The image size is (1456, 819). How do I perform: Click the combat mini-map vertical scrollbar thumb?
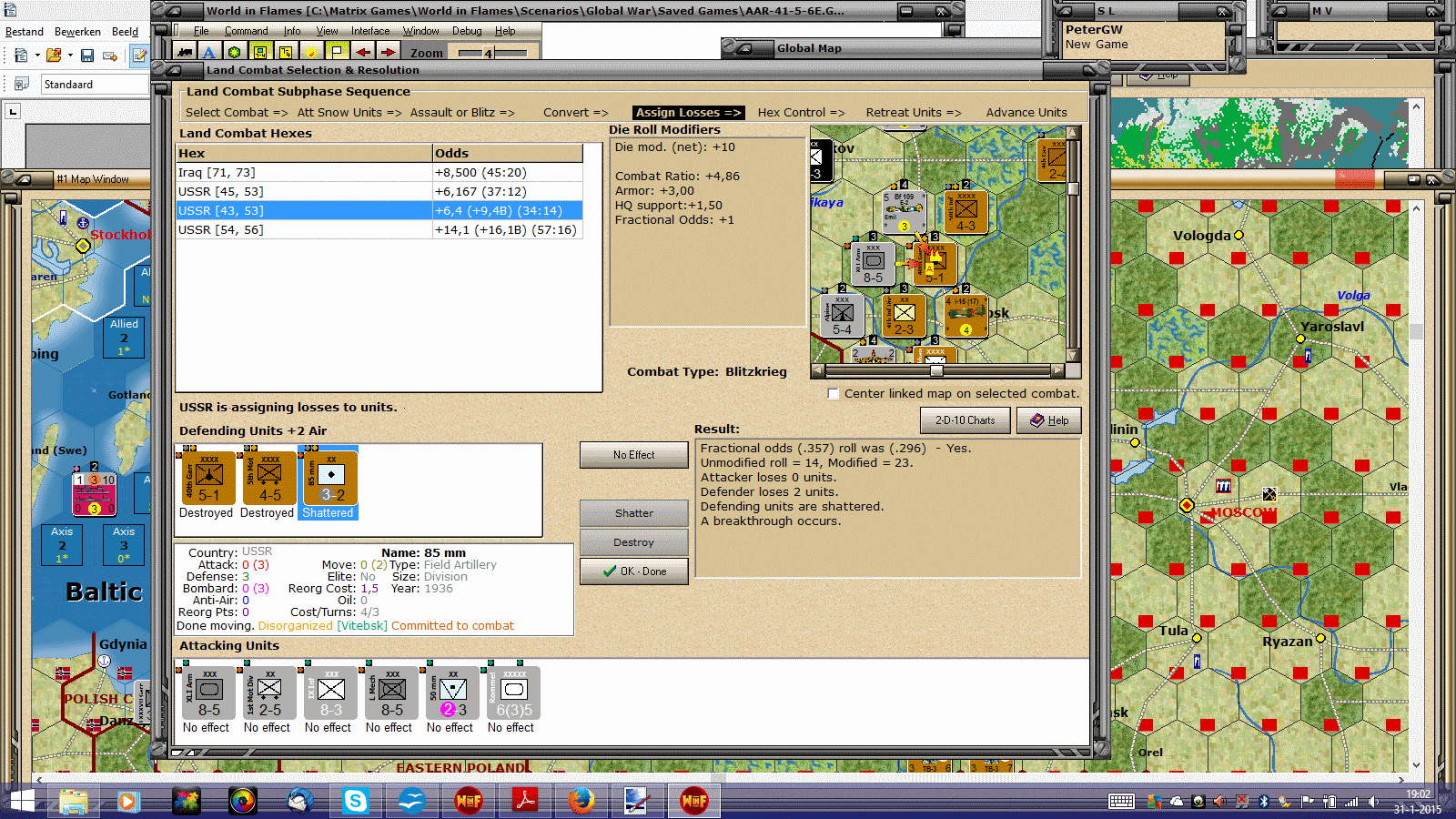click(1073, 188)
